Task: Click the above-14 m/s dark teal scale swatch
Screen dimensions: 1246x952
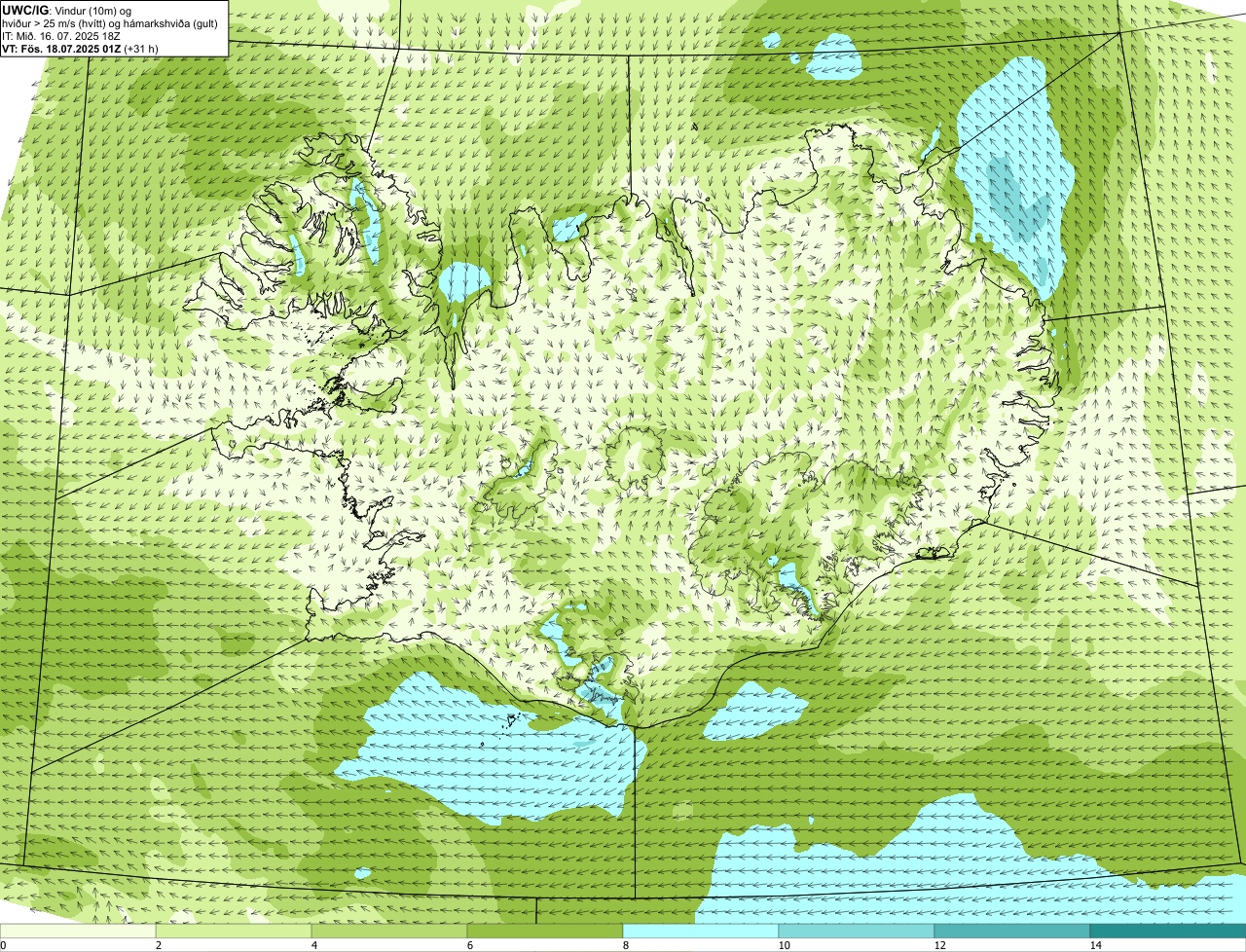Action: click(1168, 932)
